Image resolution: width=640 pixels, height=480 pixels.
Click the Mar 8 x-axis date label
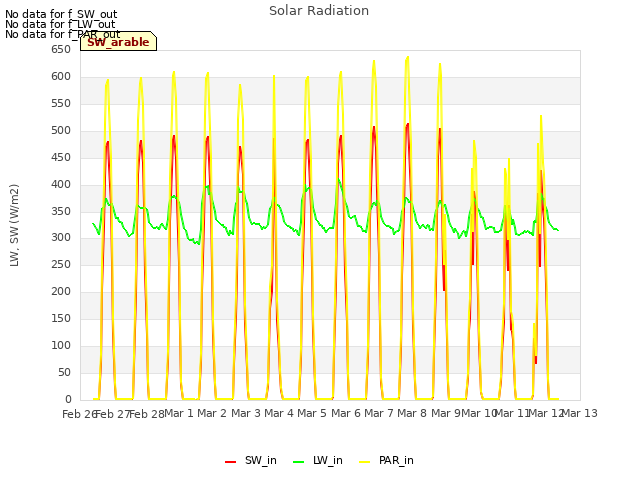[412, 413]
